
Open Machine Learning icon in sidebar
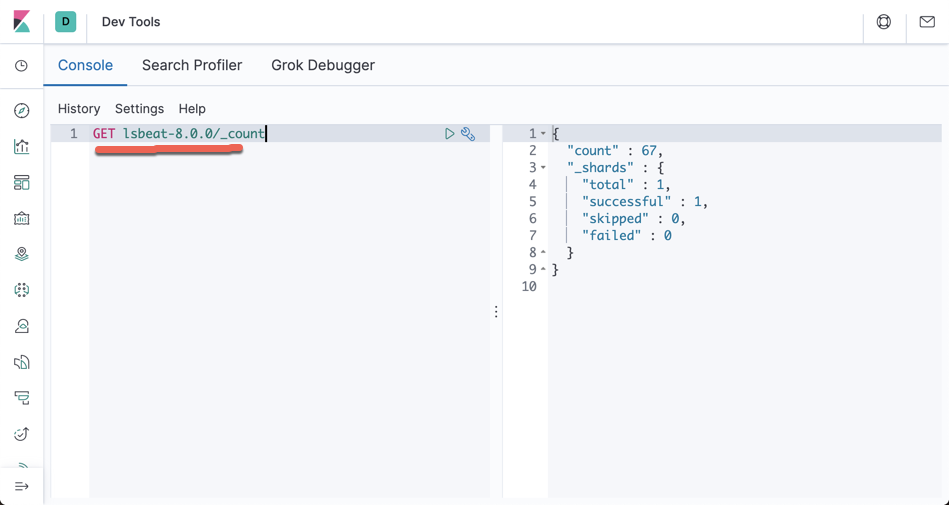point(21,290)
